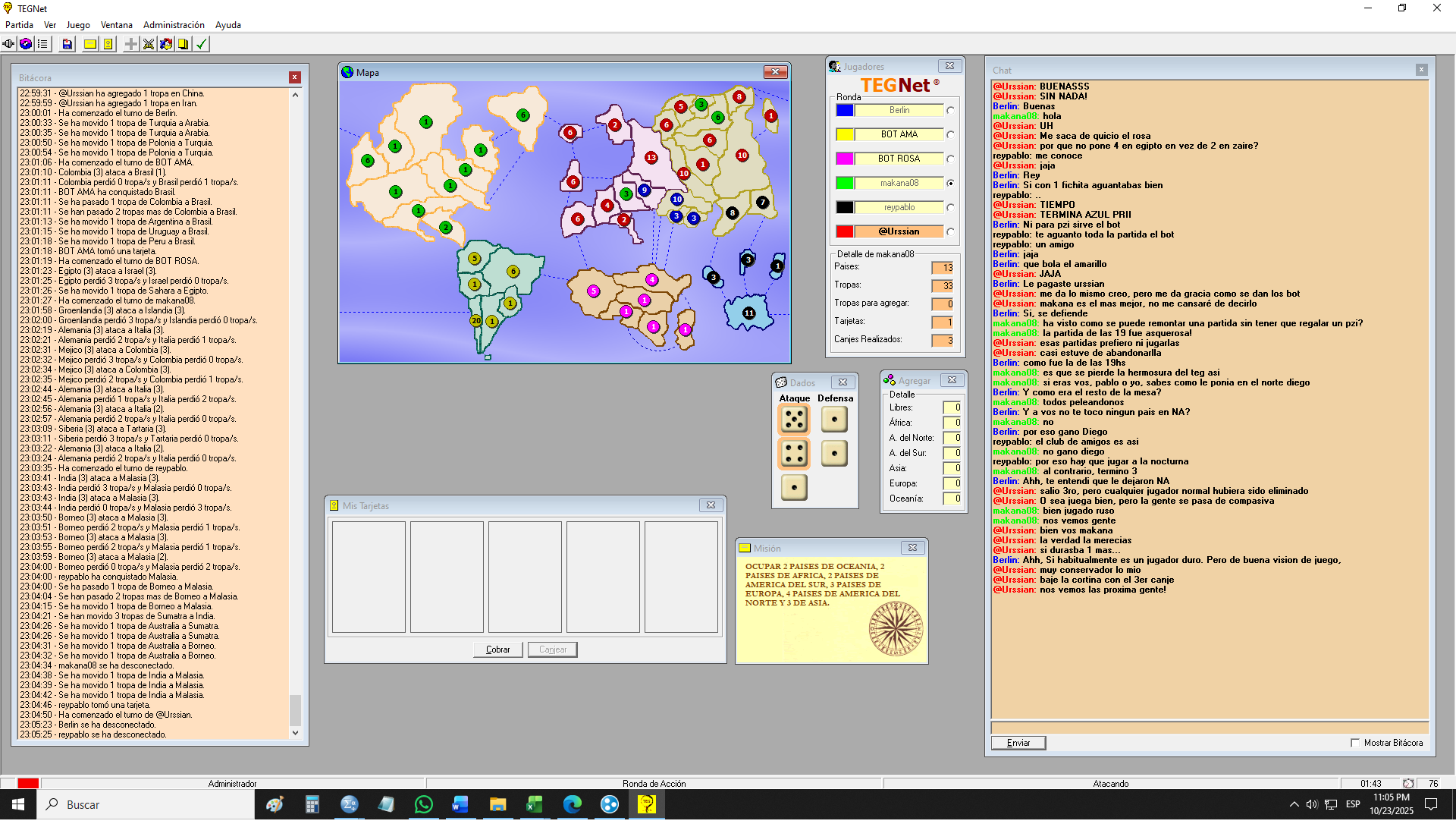
Task: Expand the hidden system tray icons chevron
Action: 1294,804
